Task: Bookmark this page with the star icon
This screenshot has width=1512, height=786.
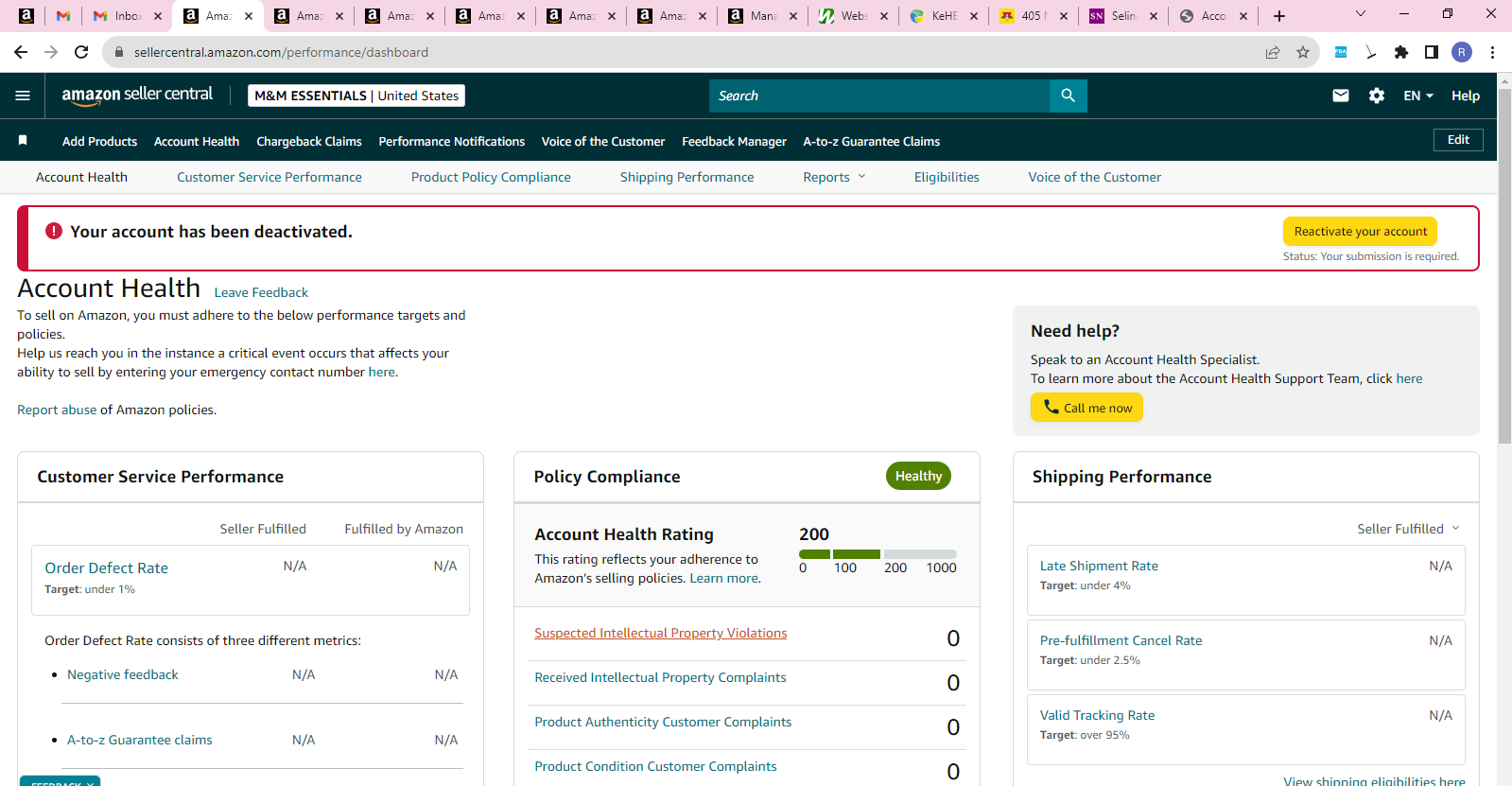Action: pyautogui.click(x=1303, y=52)
